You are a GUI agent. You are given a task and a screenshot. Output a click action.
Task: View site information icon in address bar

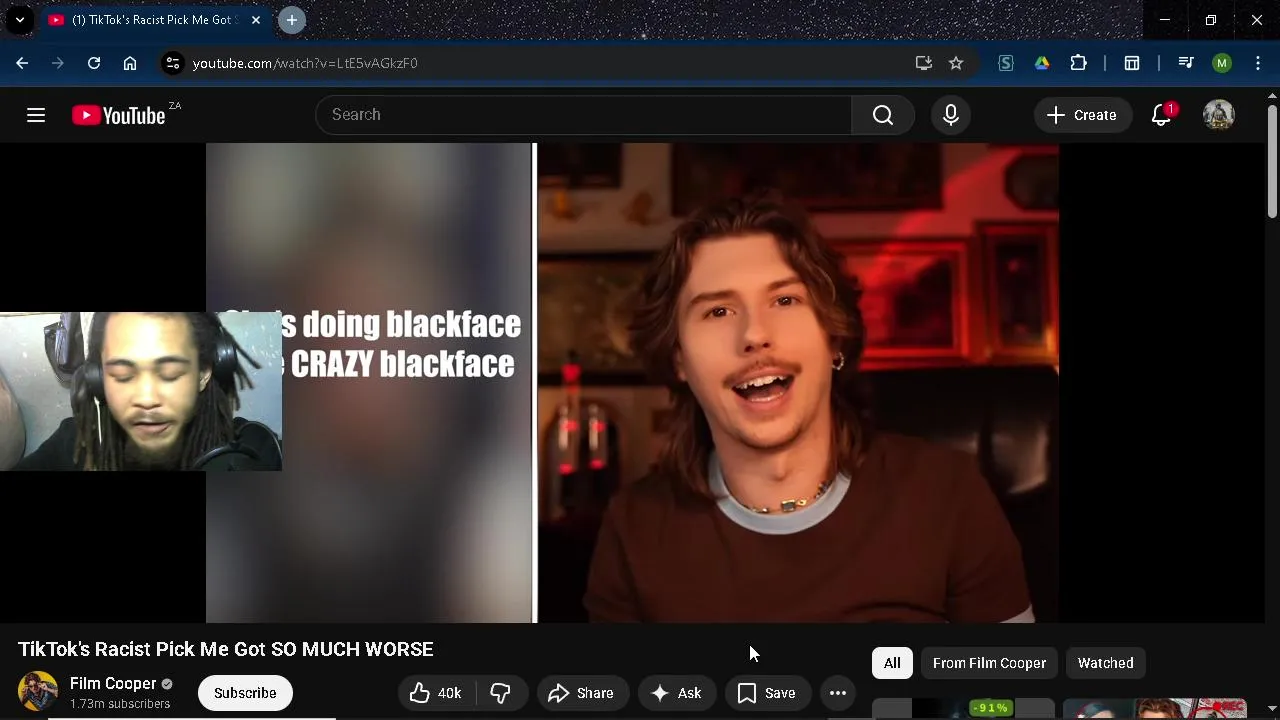[x=173, y=63]
